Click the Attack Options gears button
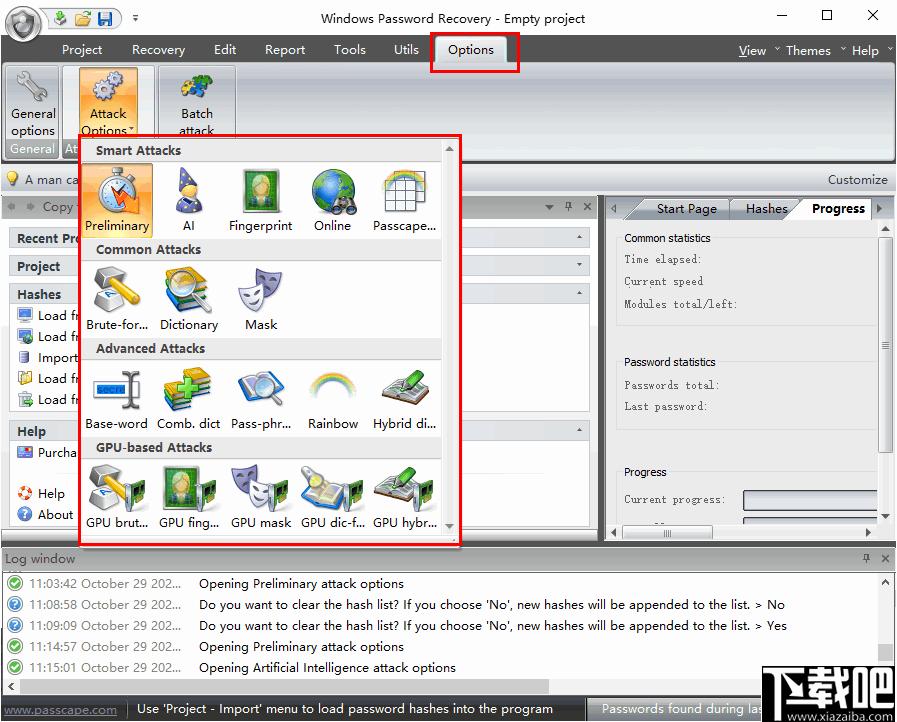 click(108, 103)
